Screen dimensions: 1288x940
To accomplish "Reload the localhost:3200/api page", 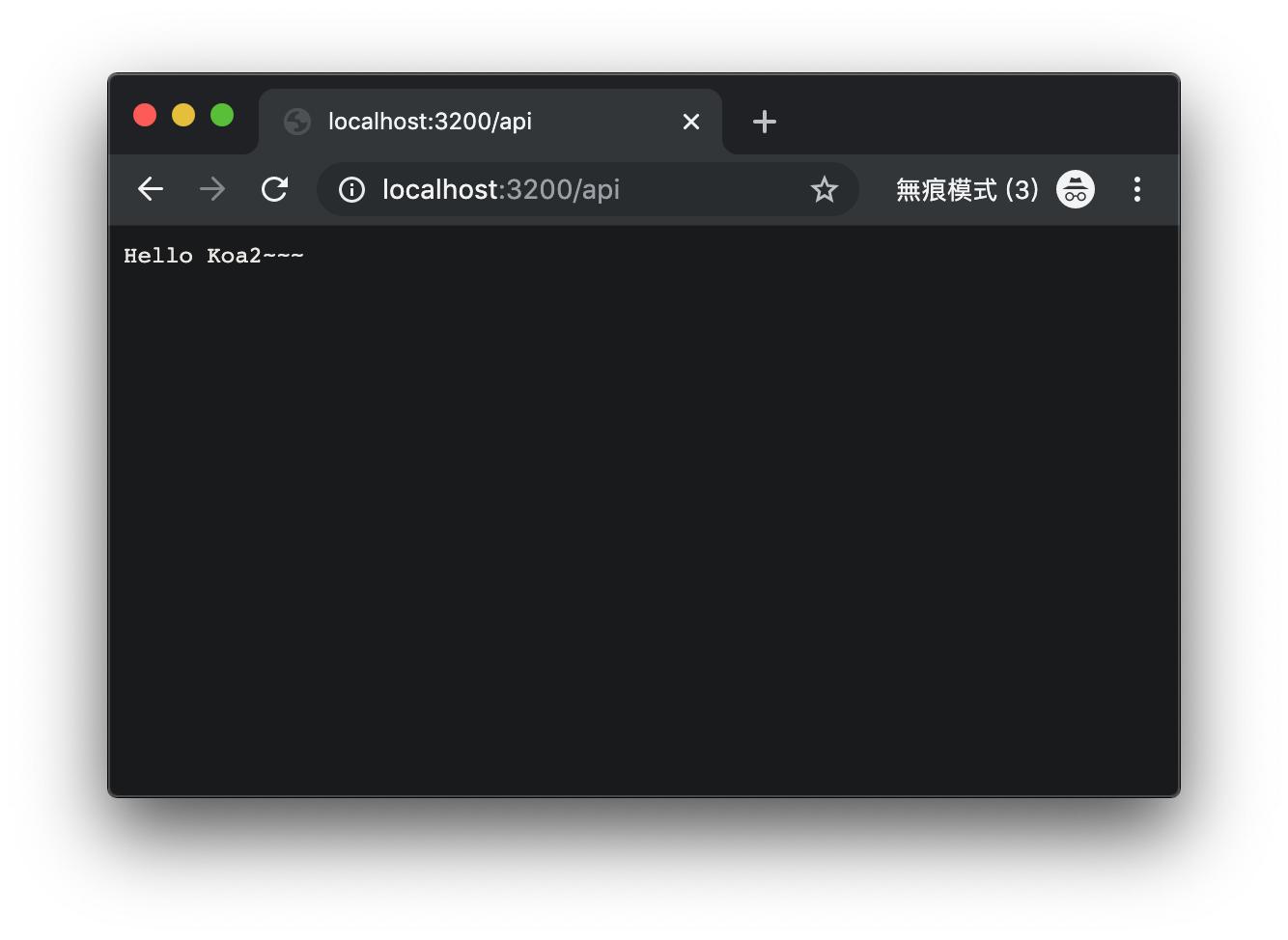I will click(x=275, y=189).
